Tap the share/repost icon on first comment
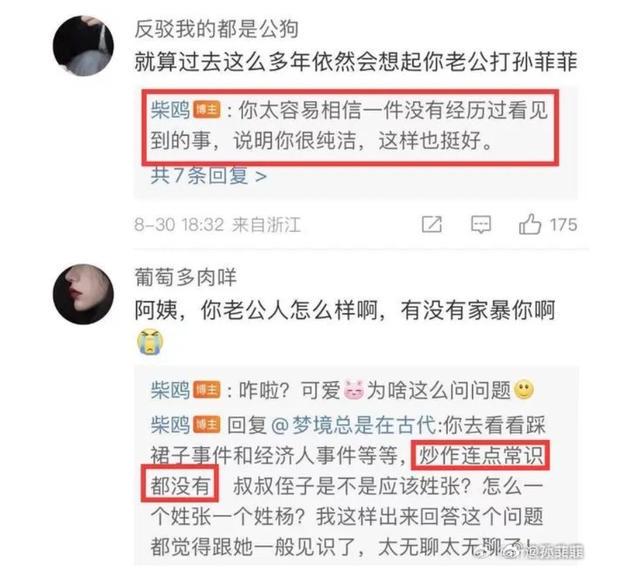The width and height of the screenshot is (640, 571). (x=431, y=224)
